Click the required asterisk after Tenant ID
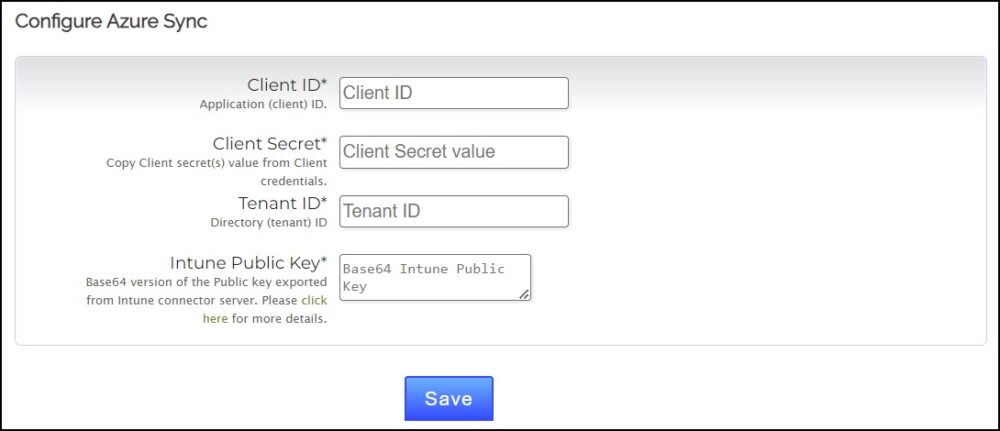The image size is (1000, 431). [x=324, y=202]
